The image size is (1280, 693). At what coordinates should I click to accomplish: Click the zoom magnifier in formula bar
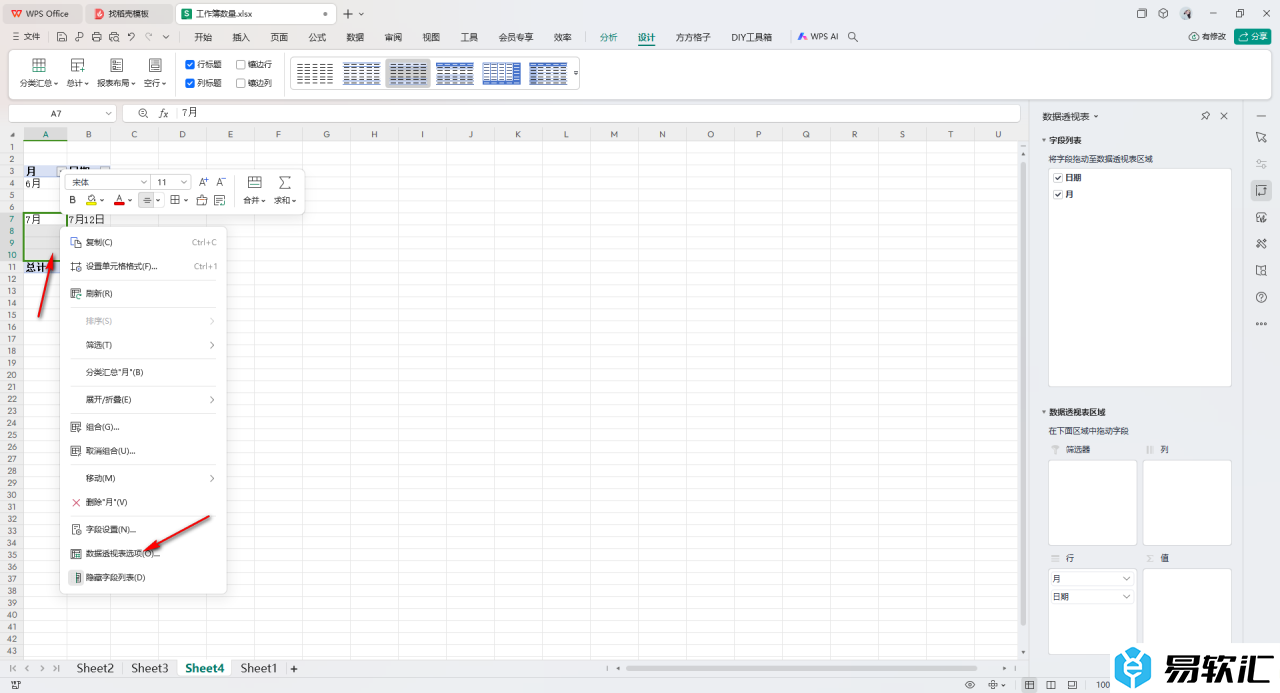(x=143, y=114)
